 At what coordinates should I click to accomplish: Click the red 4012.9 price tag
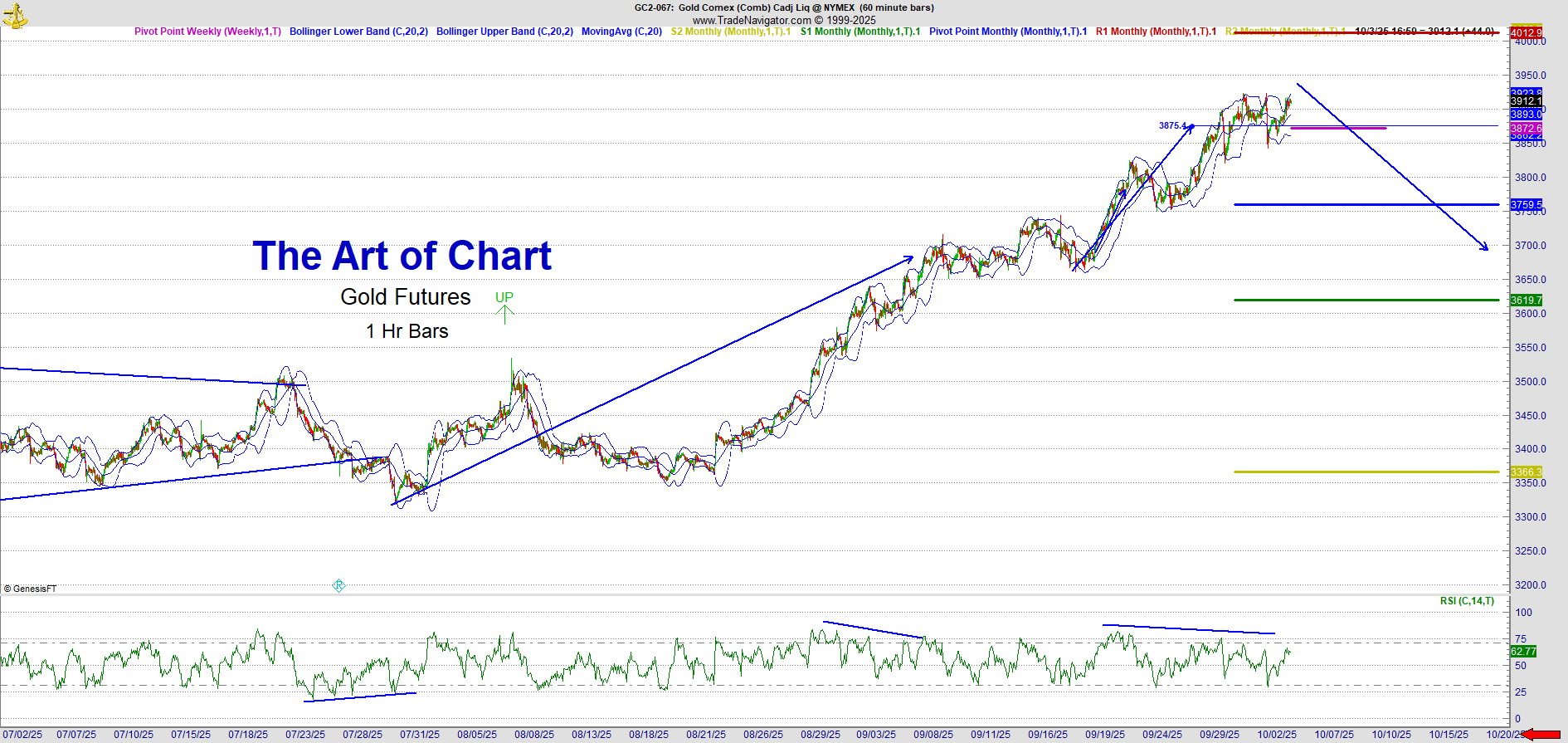pos(1526,33)
